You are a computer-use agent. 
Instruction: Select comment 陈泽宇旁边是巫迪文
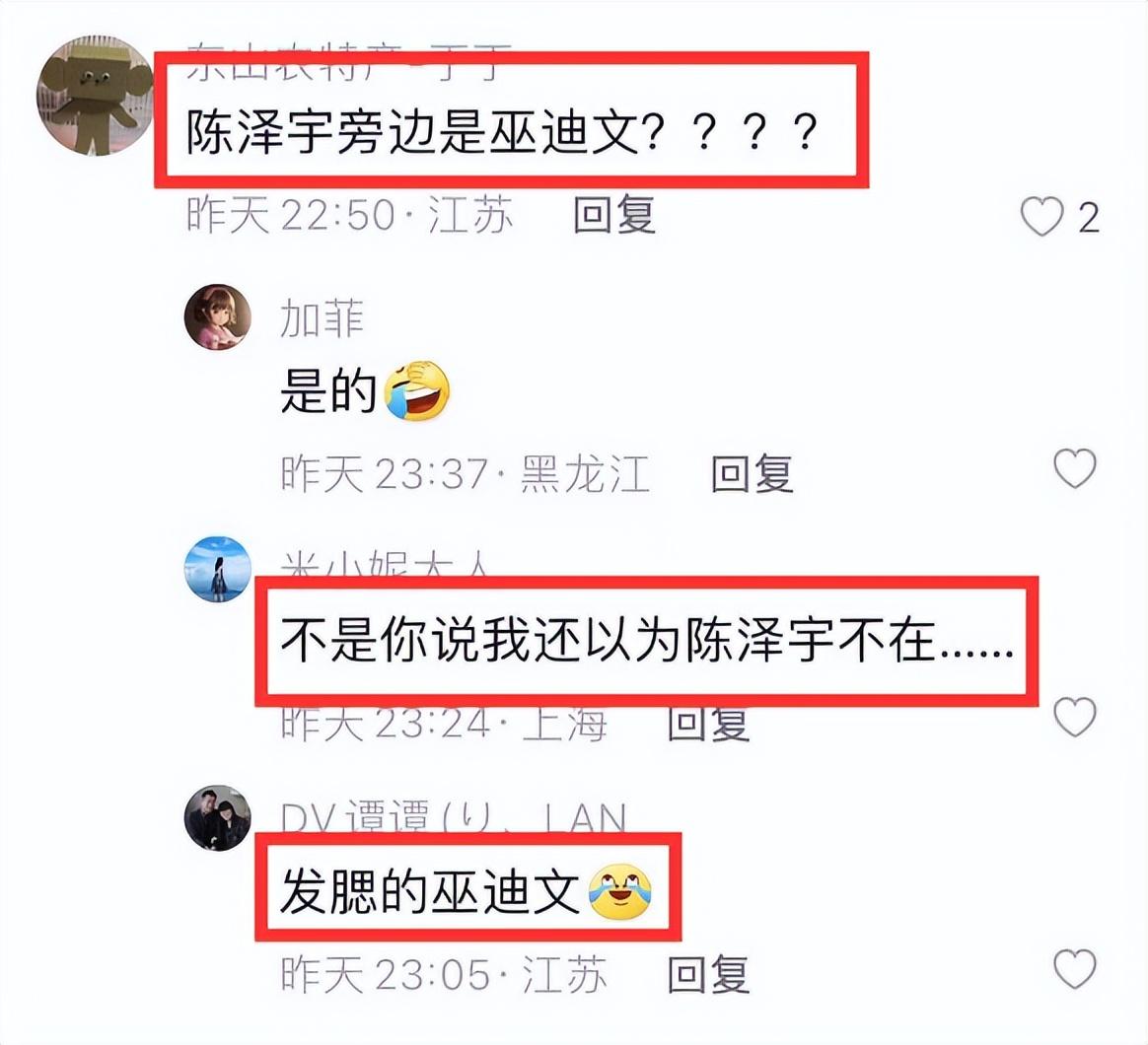502,132
